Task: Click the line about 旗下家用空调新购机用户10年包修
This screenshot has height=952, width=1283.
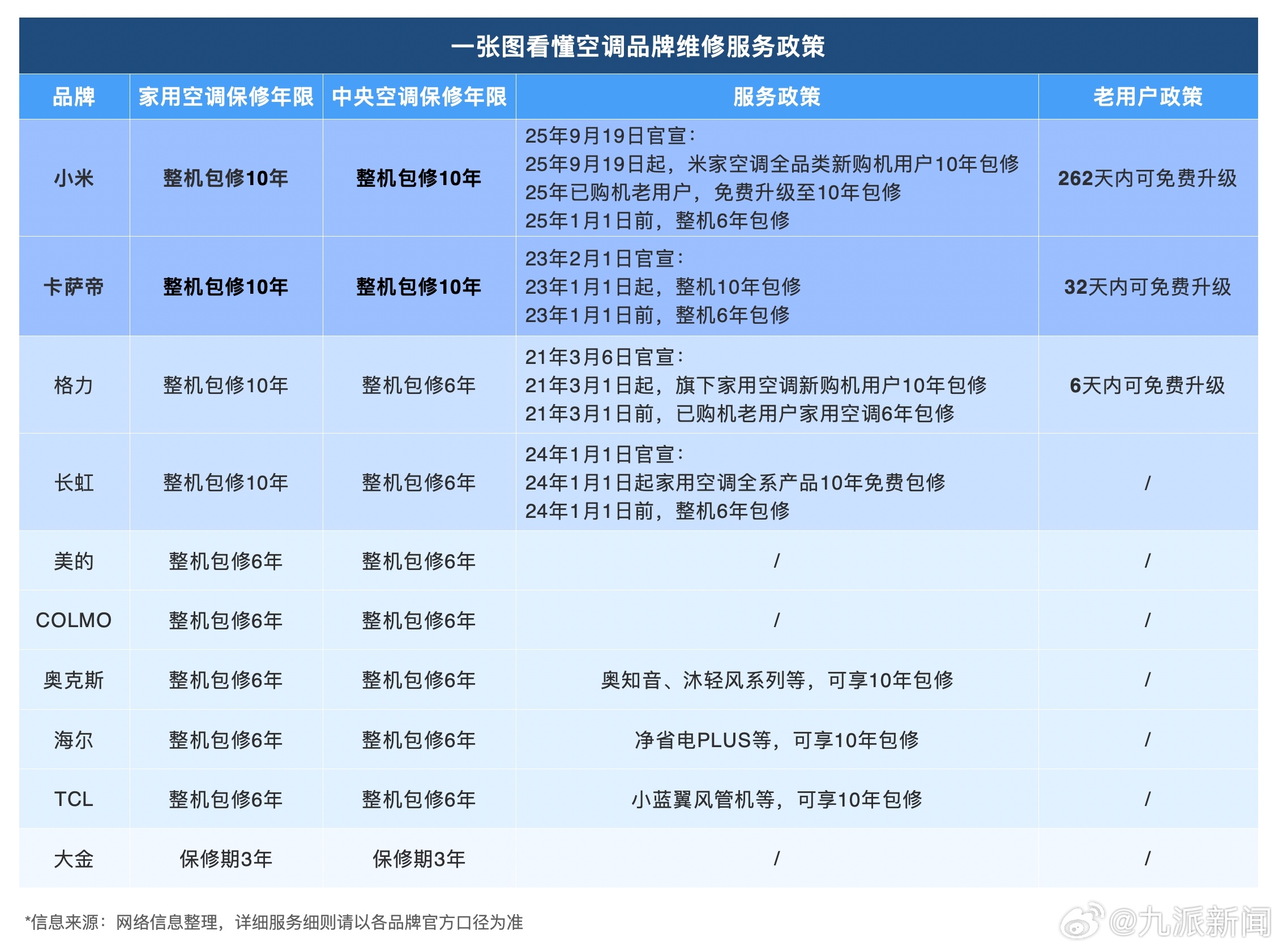Action: tap(756, 385)
